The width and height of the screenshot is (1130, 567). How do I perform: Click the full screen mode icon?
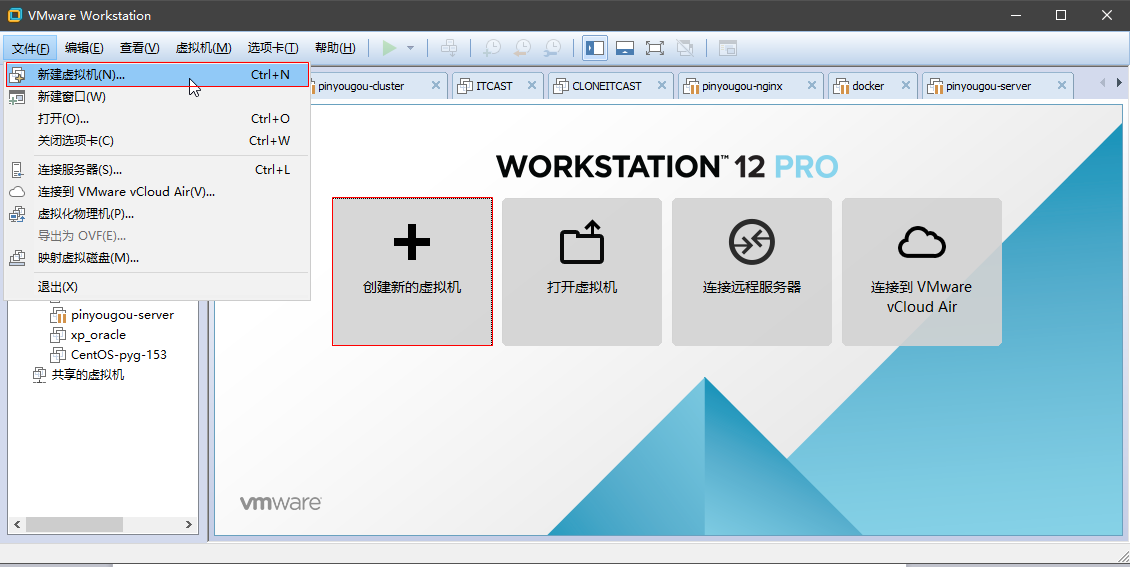pos(654,48)
